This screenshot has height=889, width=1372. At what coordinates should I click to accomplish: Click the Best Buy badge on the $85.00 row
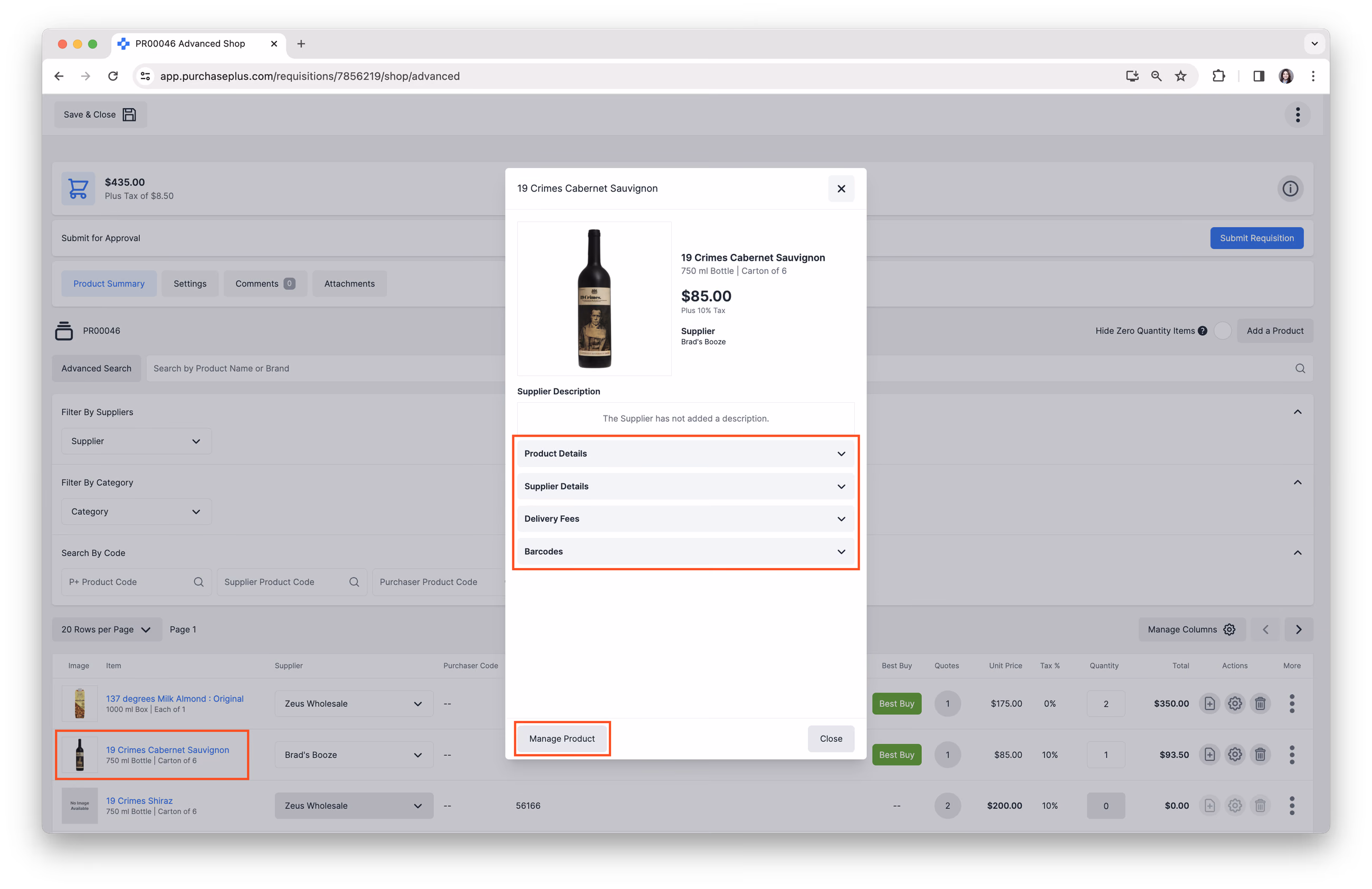coord(897,755)
